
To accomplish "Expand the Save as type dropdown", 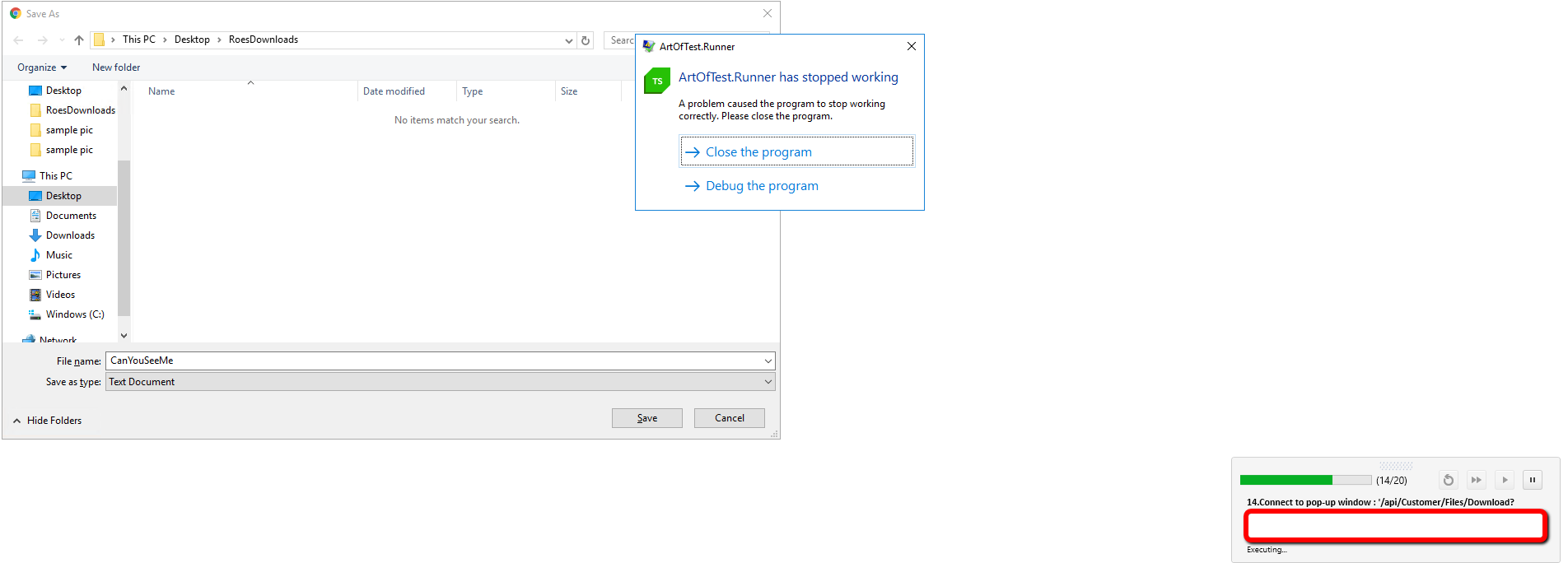I will (x=768, y=382).
